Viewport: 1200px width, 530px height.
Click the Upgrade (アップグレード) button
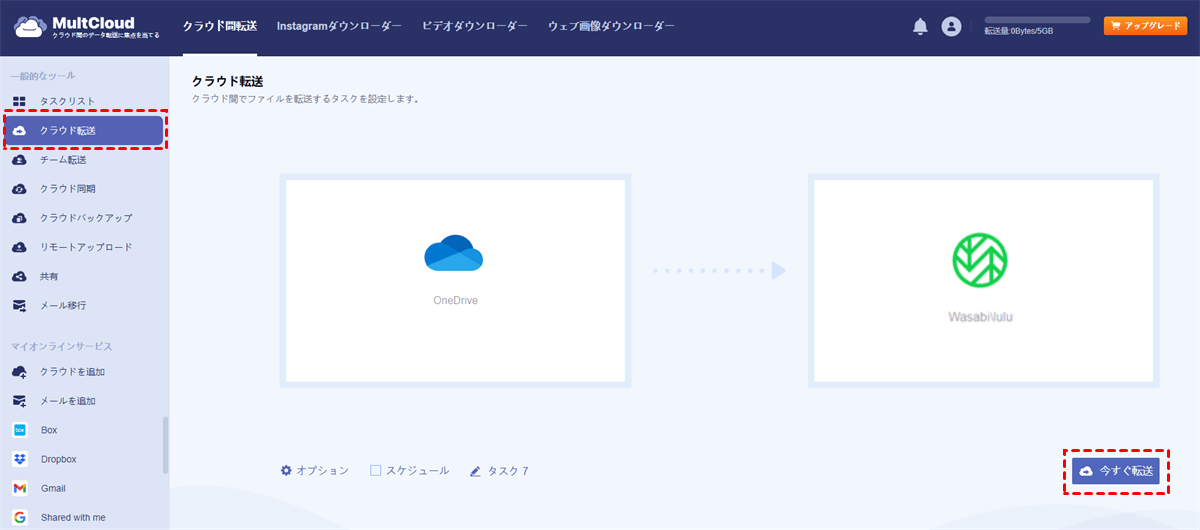1145,26
